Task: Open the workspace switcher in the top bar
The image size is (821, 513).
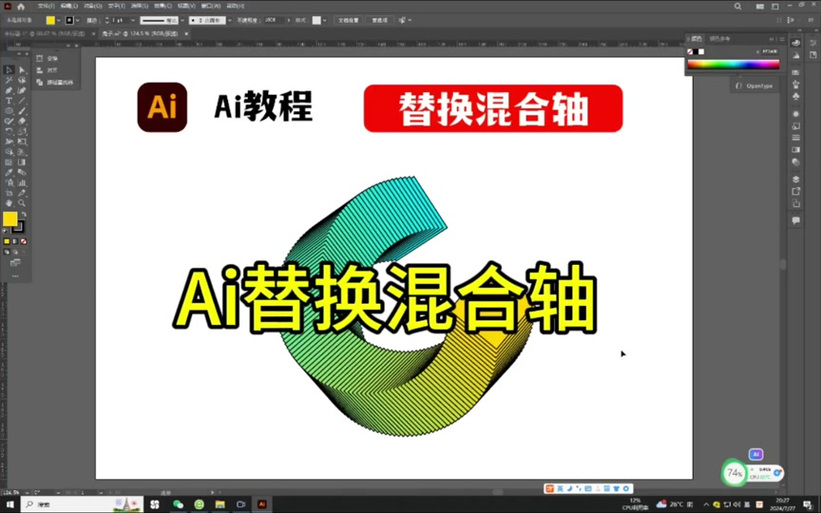Action: 775,6
